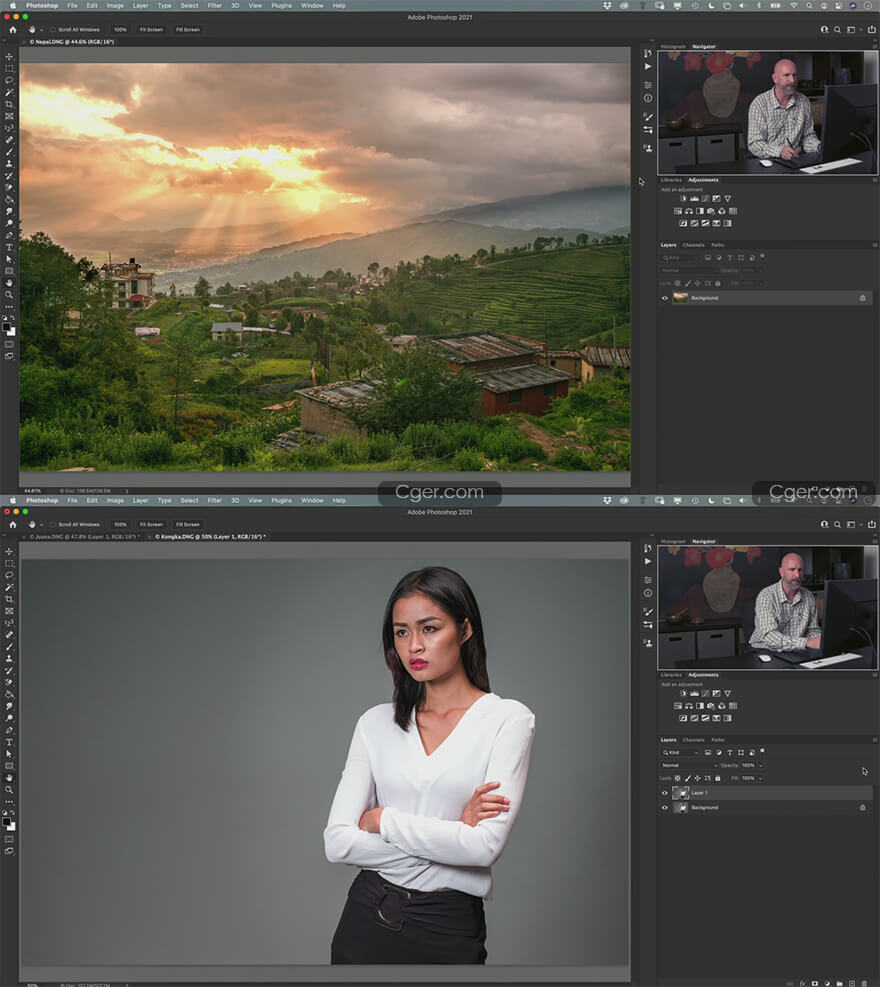
Task: Switch to the Paths tab in the bottom window
Action: point(718,740)
